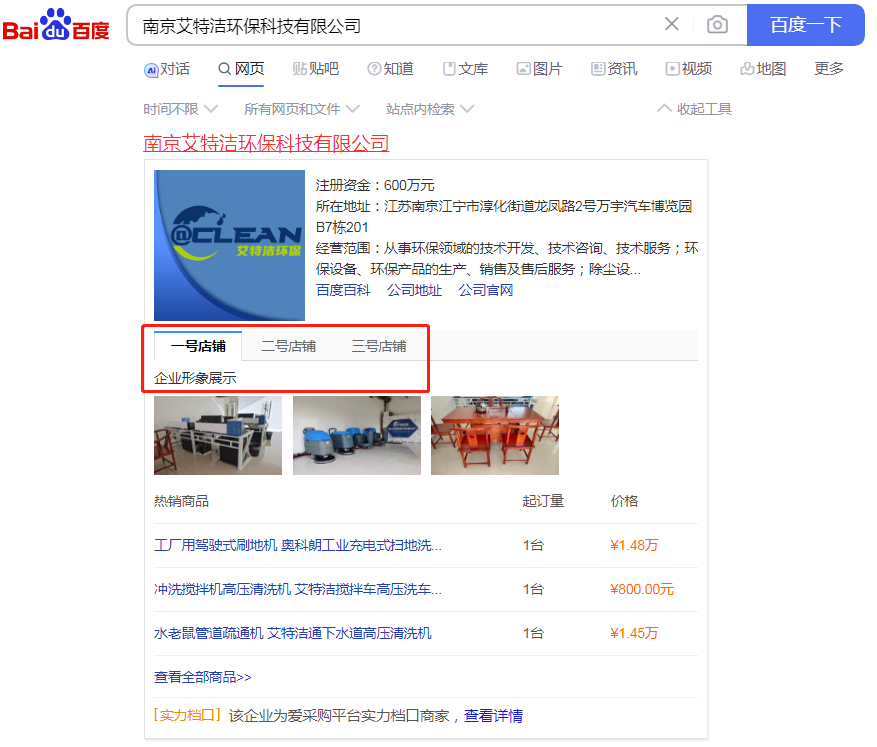Open the 公司官网 link

pyautogui.click(x=485, y=290)
